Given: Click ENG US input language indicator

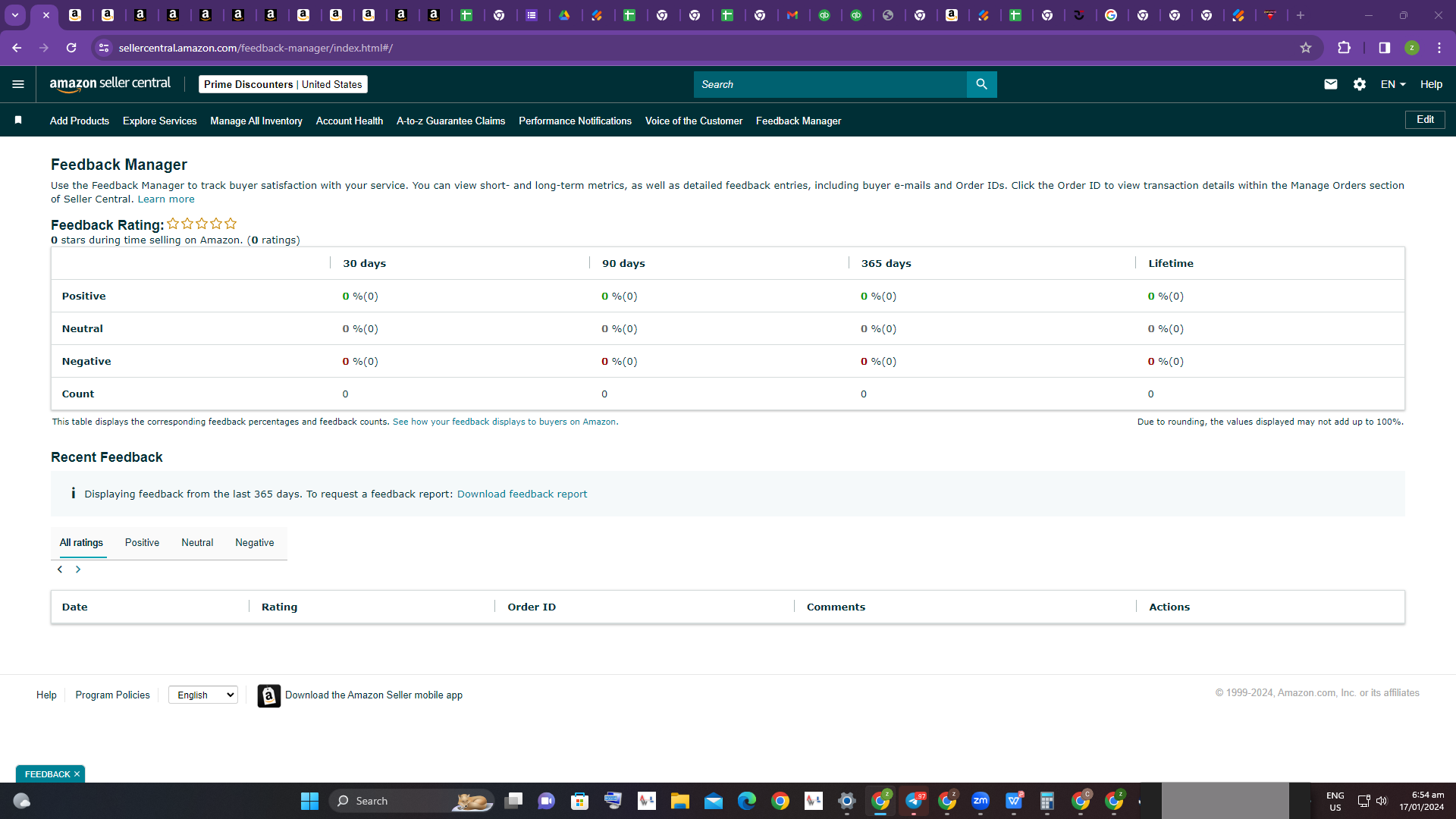Looking at the screenshot, I should click(1335, 801).
